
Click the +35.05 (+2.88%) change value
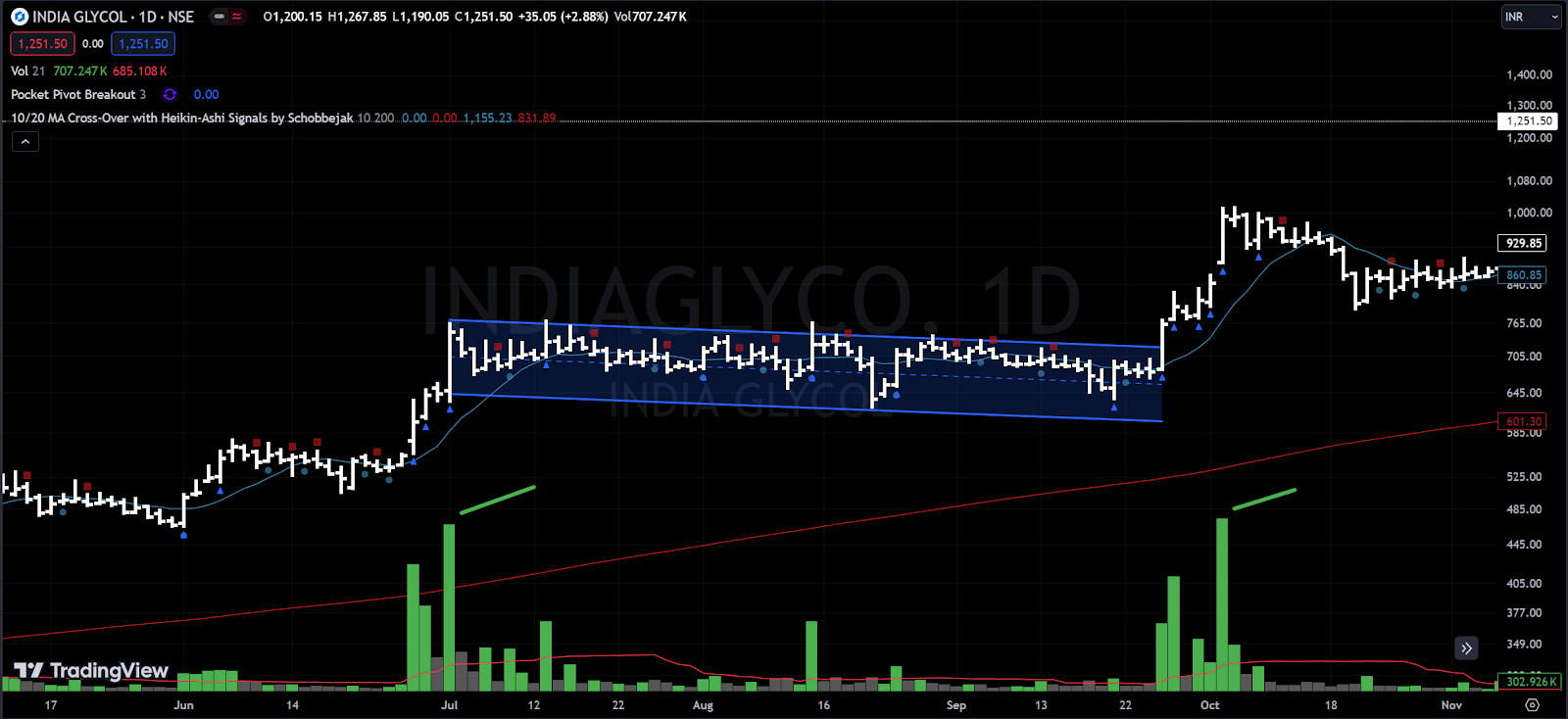(x=563, y=17)
